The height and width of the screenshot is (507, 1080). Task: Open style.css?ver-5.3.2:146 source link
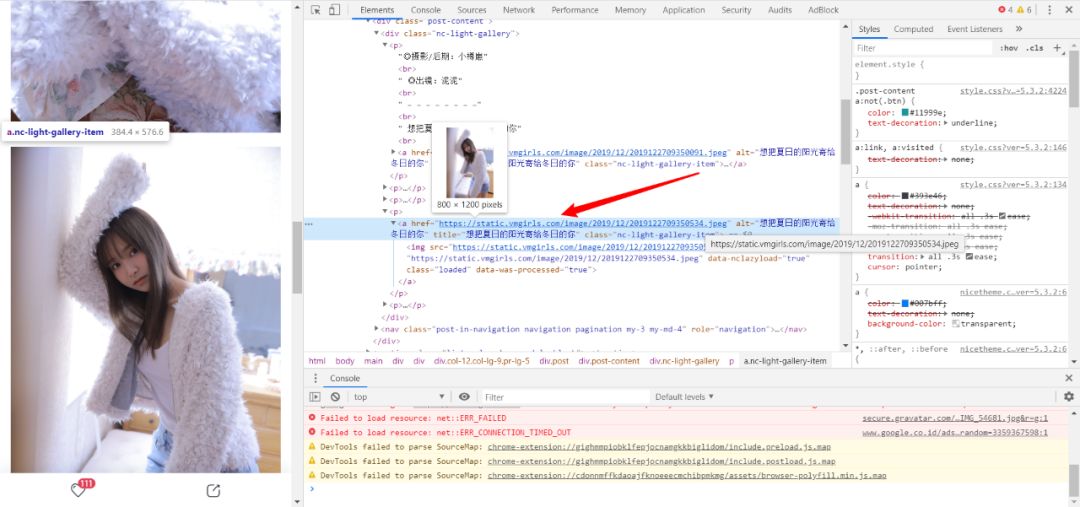tap(1013, 147)
